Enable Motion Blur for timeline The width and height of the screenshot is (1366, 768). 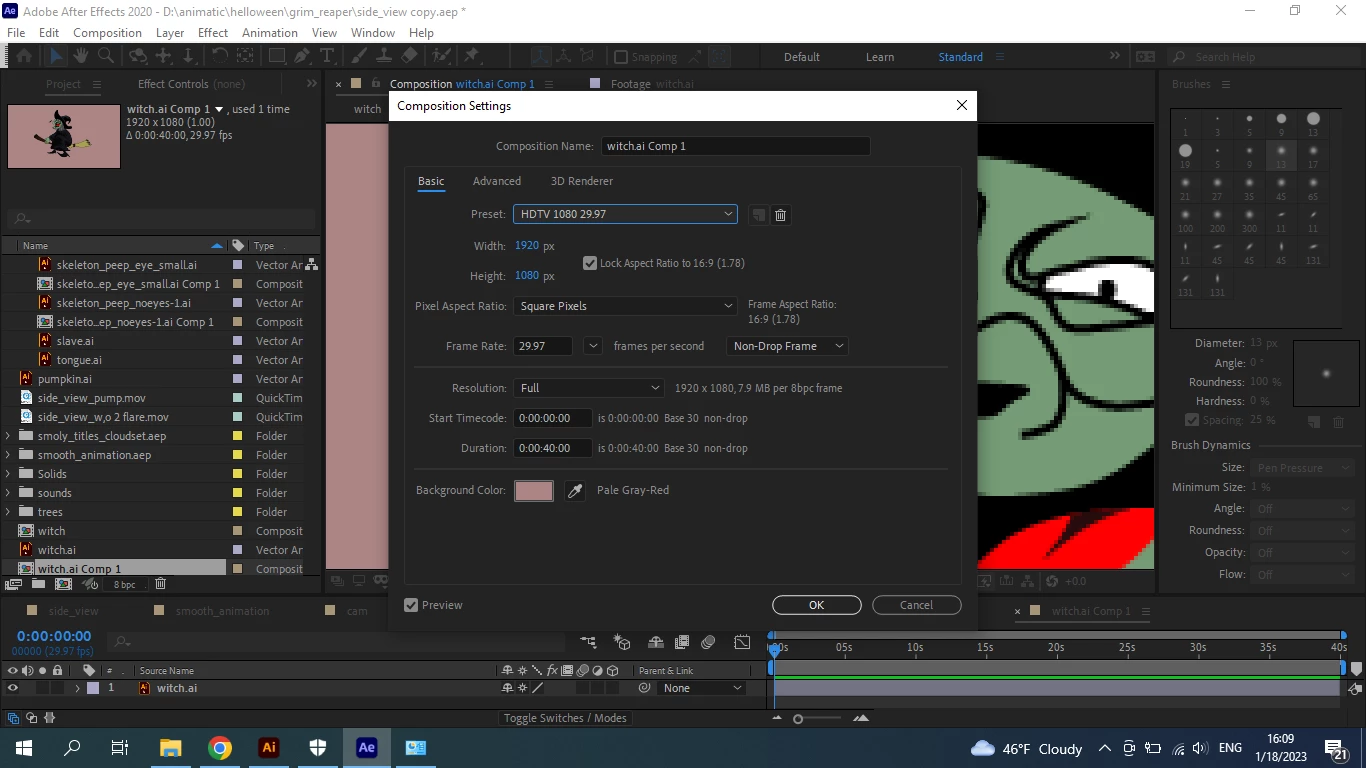[x=708, y=642]
